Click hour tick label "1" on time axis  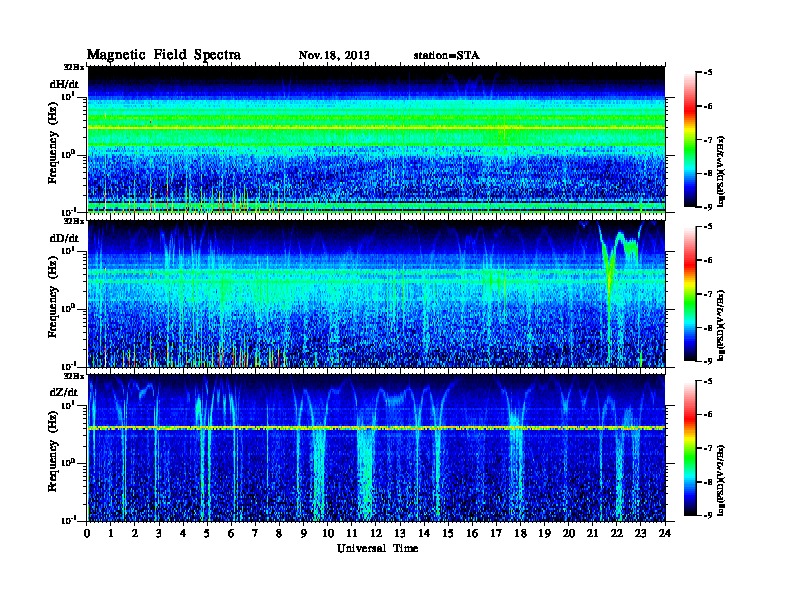111,533
